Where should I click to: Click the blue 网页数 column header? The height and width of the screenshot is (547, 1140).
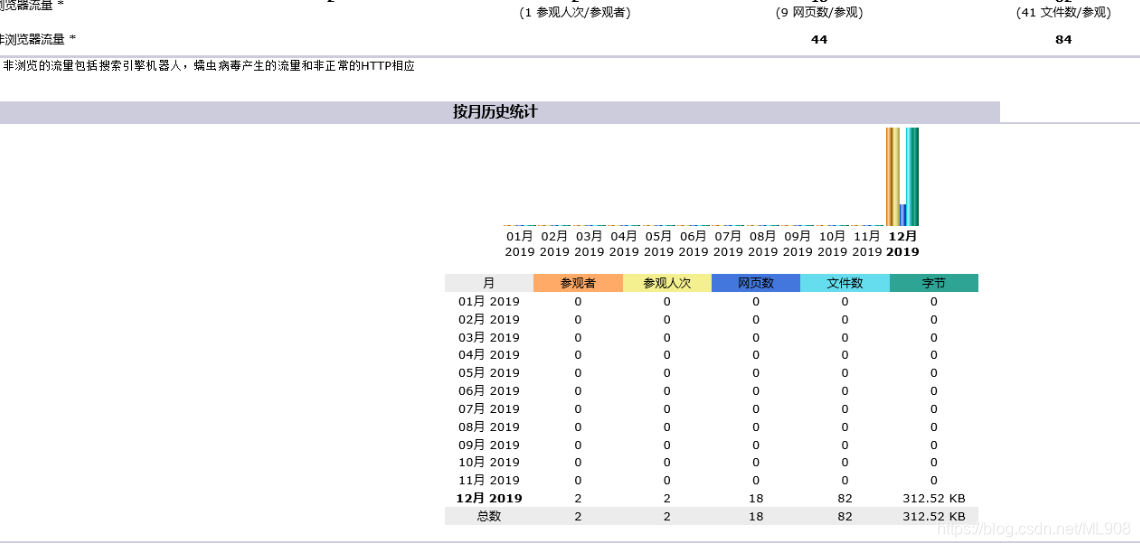pos(755,283)
